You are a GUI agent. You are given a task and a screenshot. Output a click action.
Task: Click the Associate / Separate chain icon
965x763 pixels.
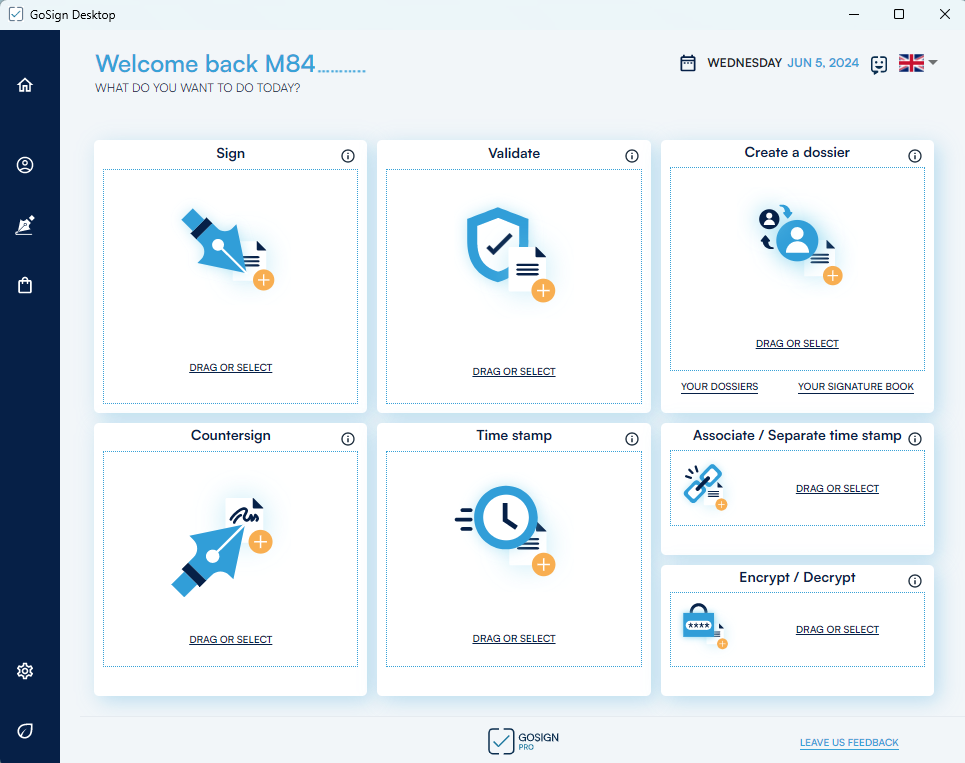pos(705,486)
